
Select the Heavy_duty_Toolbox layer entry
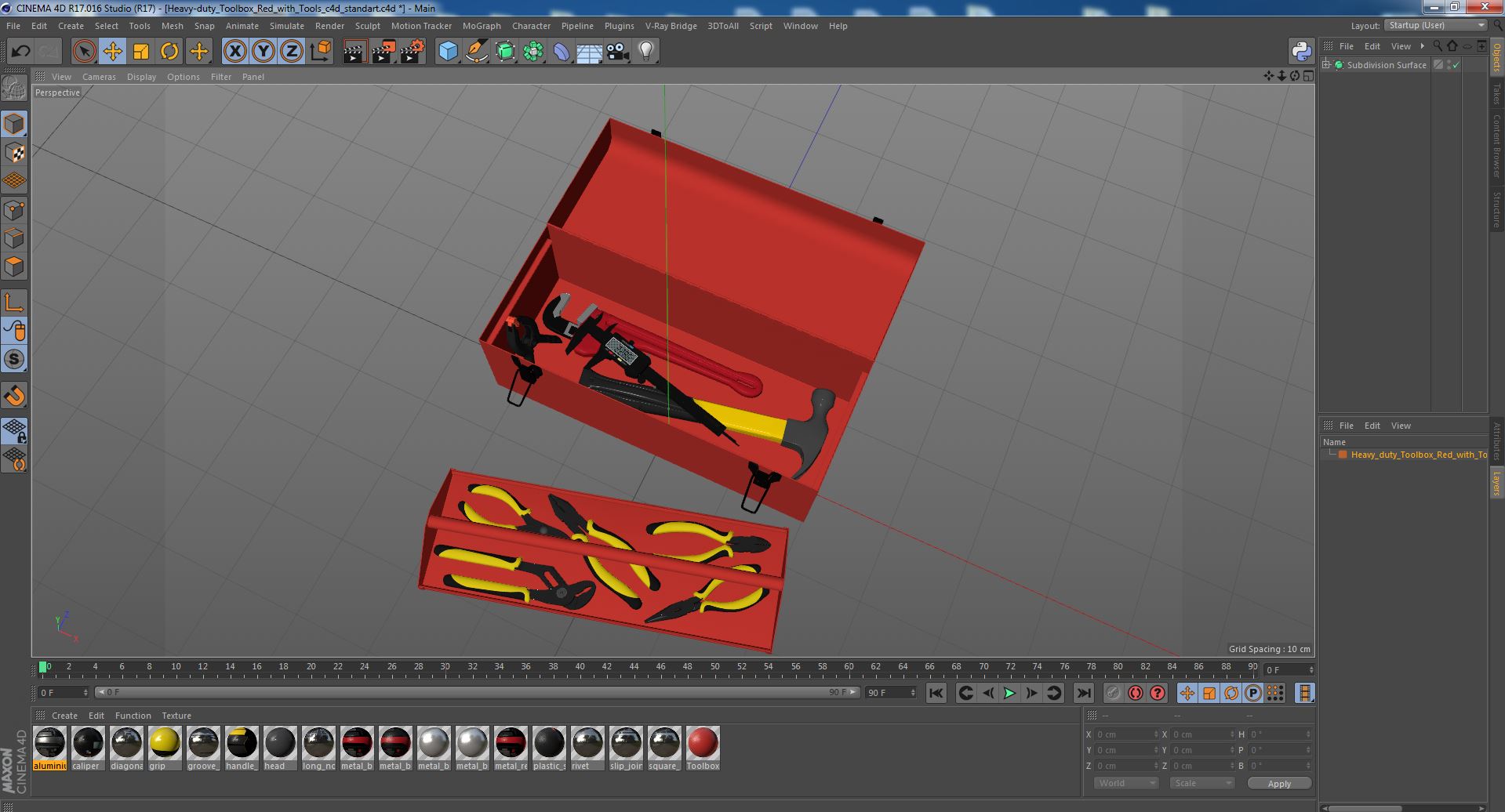point(1418,455)
